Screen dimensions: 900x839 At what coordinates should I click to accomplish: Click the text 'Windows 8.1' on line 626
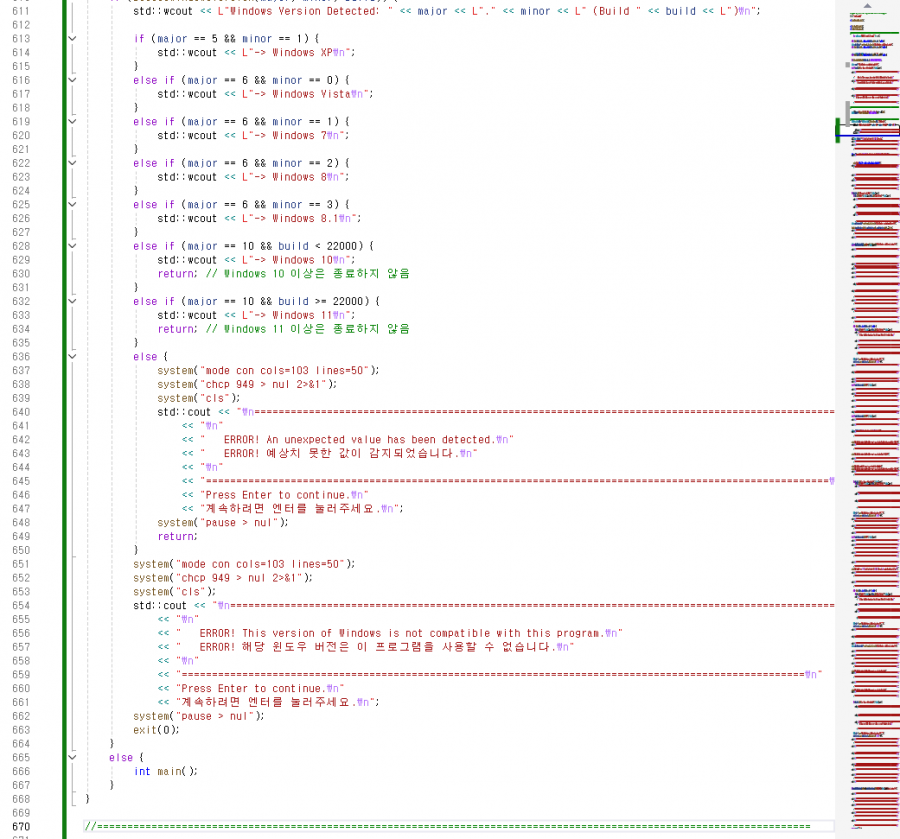pos(305,218)
